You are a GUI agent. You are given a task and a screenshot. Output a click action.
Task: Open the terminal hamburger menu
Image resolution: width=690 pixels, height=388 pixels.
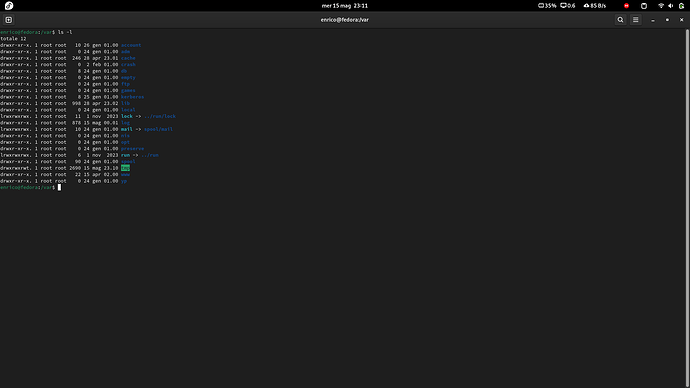click(x=635, y=20)
